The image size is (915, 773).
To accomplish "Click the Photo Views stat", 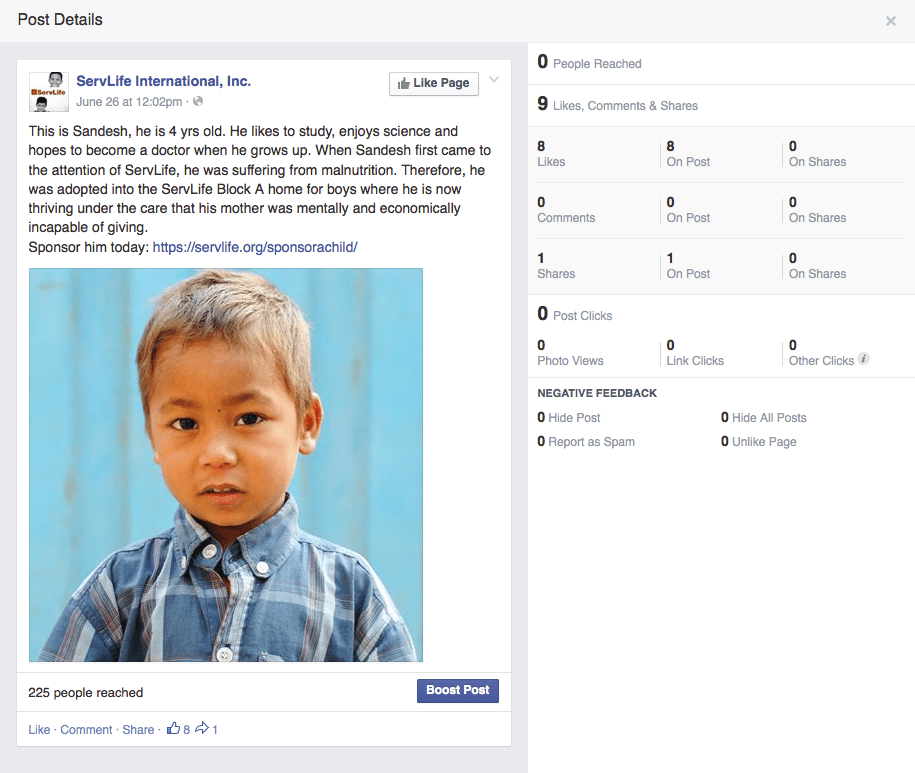I will (570, 360).
